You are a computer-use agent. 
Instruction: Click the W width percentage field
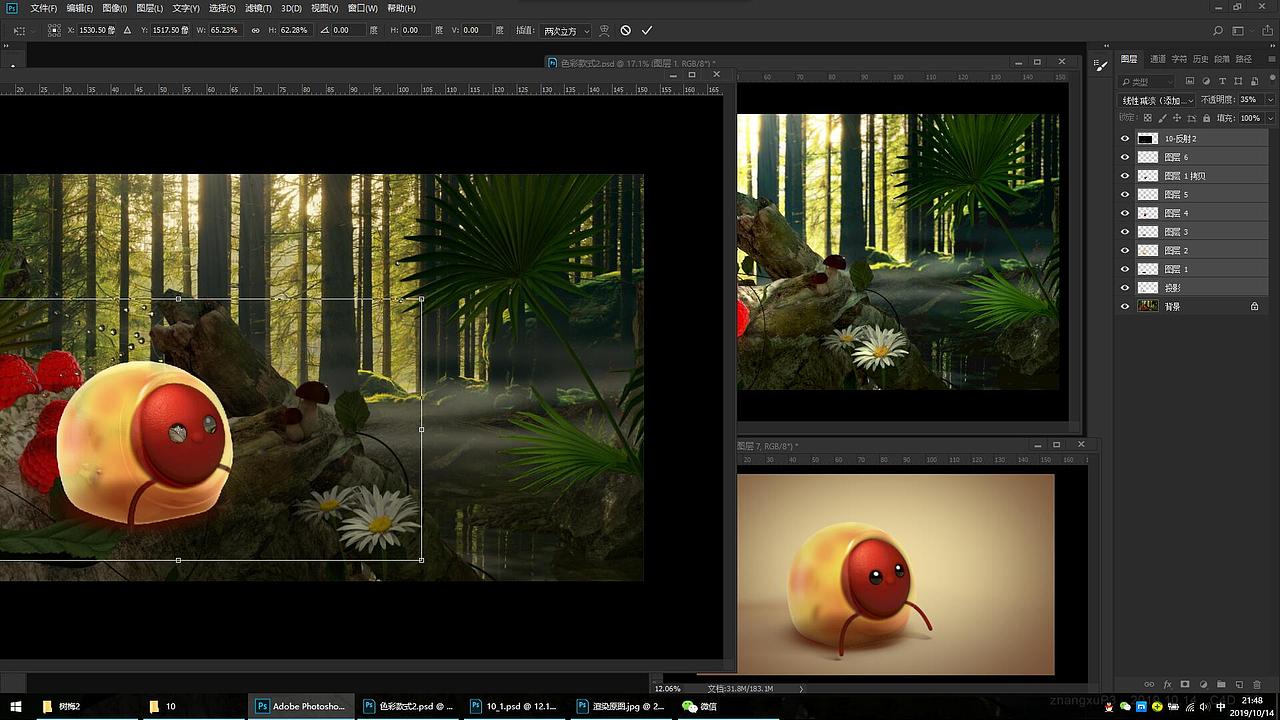point(224,31)
